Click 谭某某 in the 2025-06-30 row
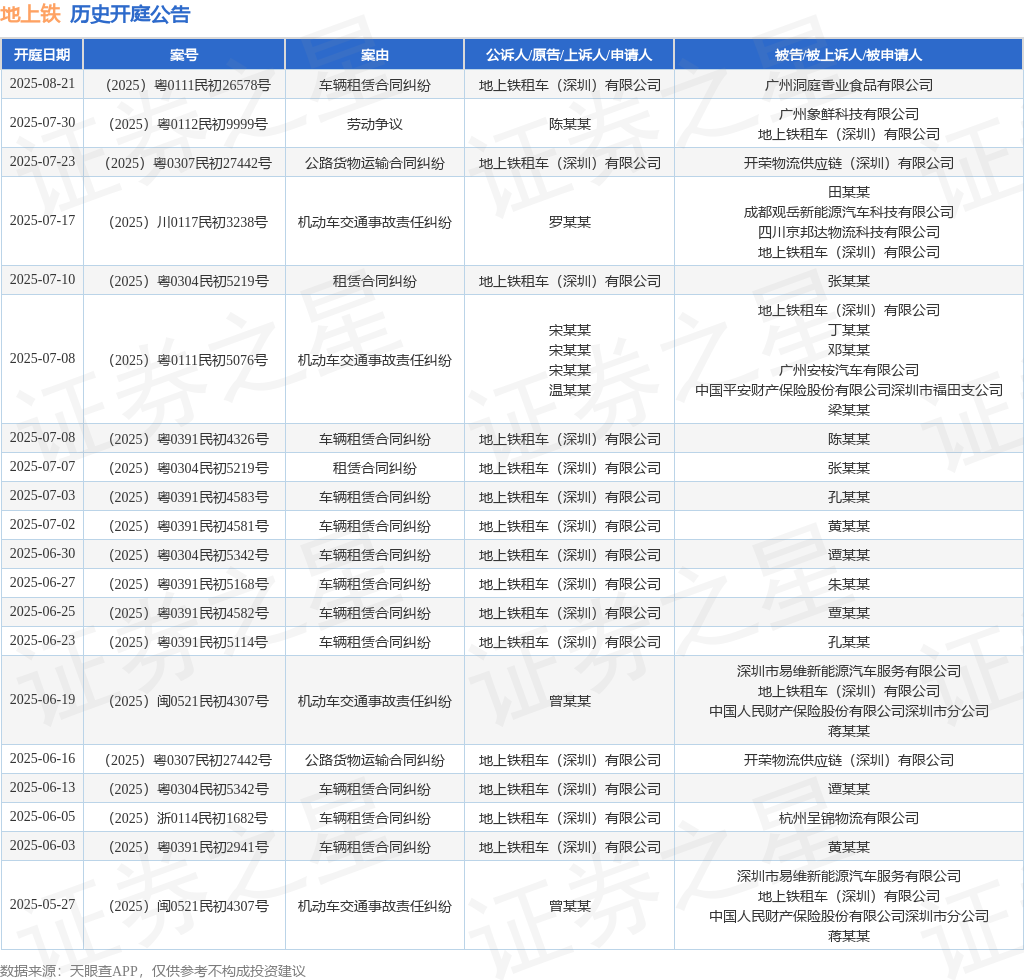The width and height of the screenshot is (1024, 980). click(x=849, y=555)
